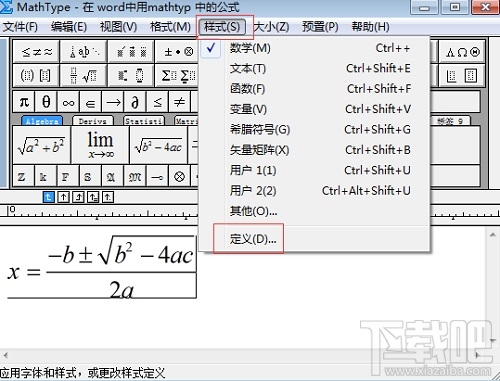
Task: Click the vertical scrollbar up arrow
Action: tap(493, 235)
